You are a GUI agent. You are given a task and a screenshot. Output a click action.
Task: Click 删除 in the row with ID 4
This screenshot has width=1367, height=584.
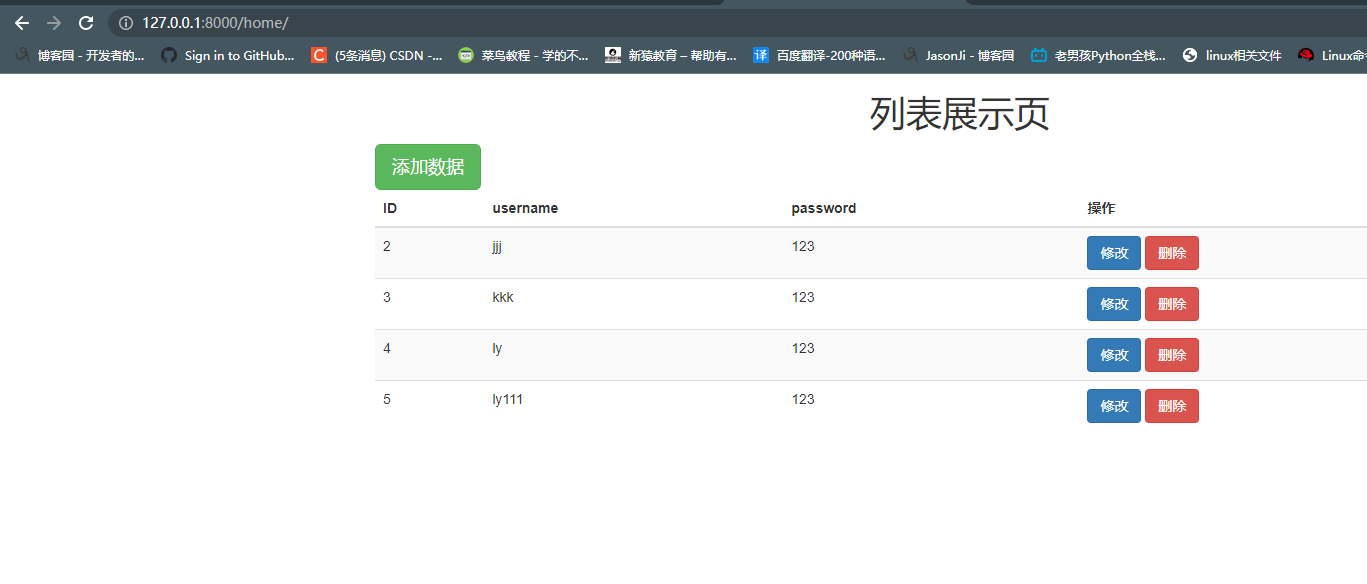tap(1172, 355)
